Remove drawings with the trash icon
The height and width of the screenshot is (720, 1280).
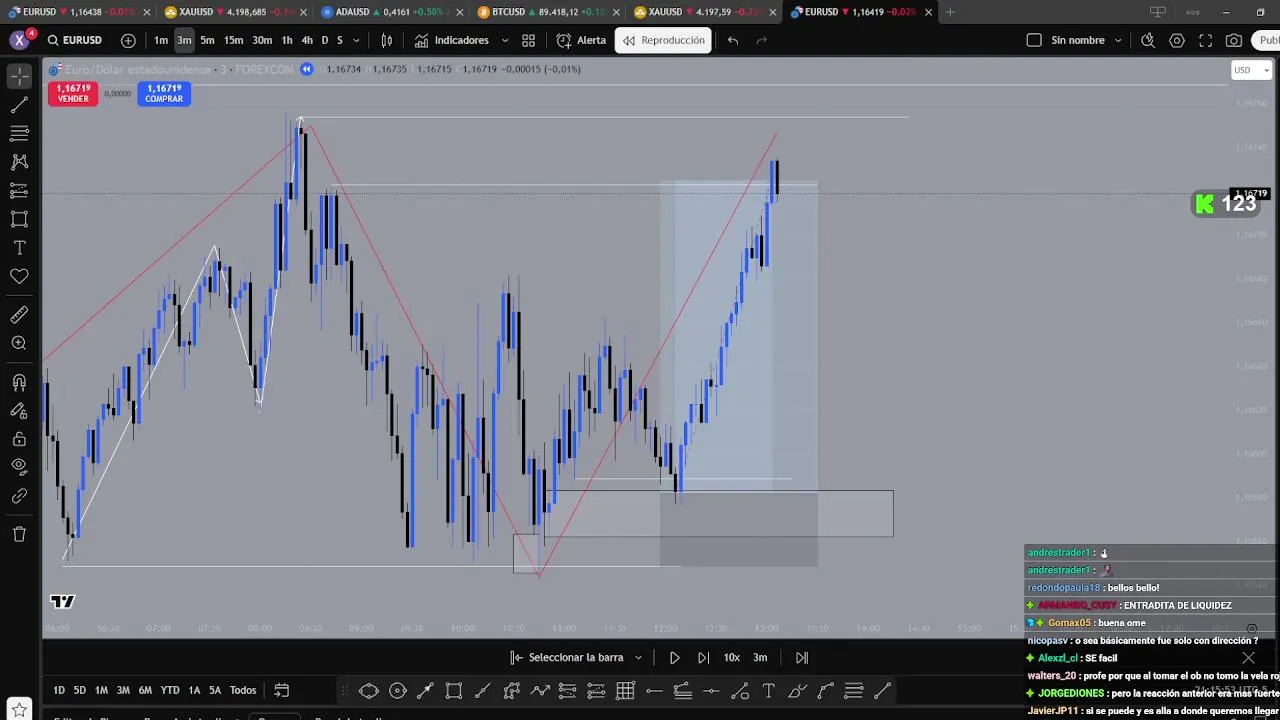pyautogui.click(x=19, y=534)
